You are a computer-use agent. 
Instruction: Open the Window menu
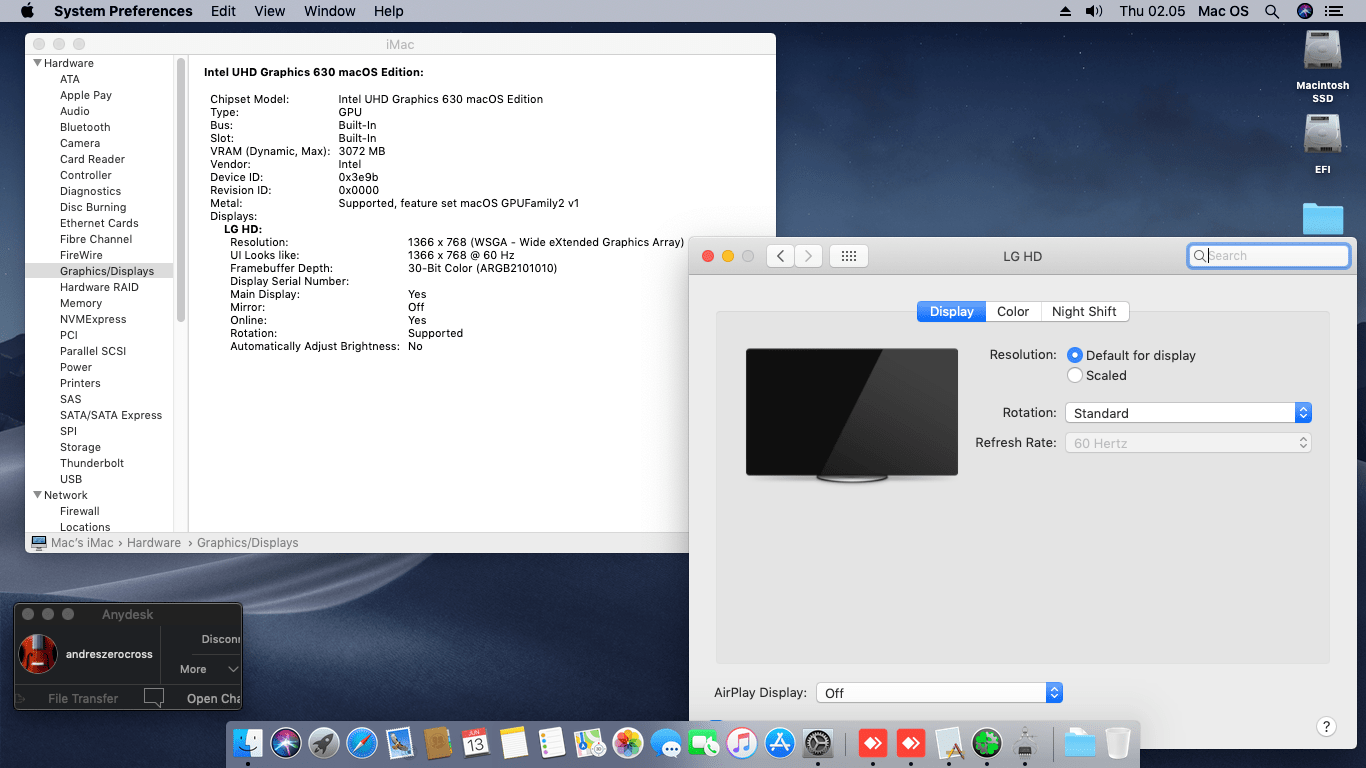329,11
